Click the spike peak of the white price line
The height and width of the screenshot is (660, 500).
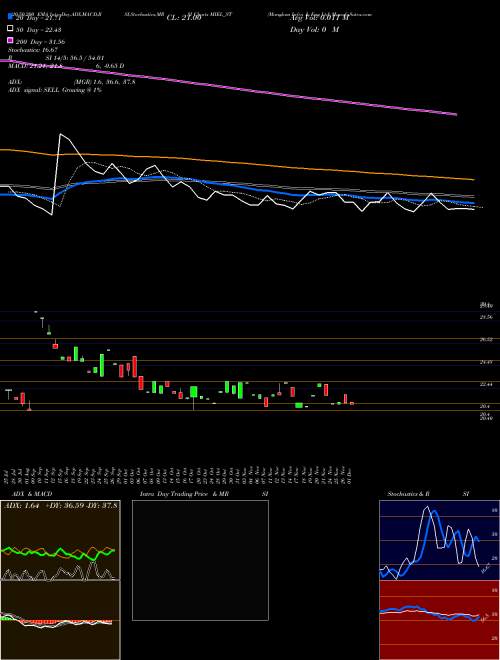pos(61,134)
